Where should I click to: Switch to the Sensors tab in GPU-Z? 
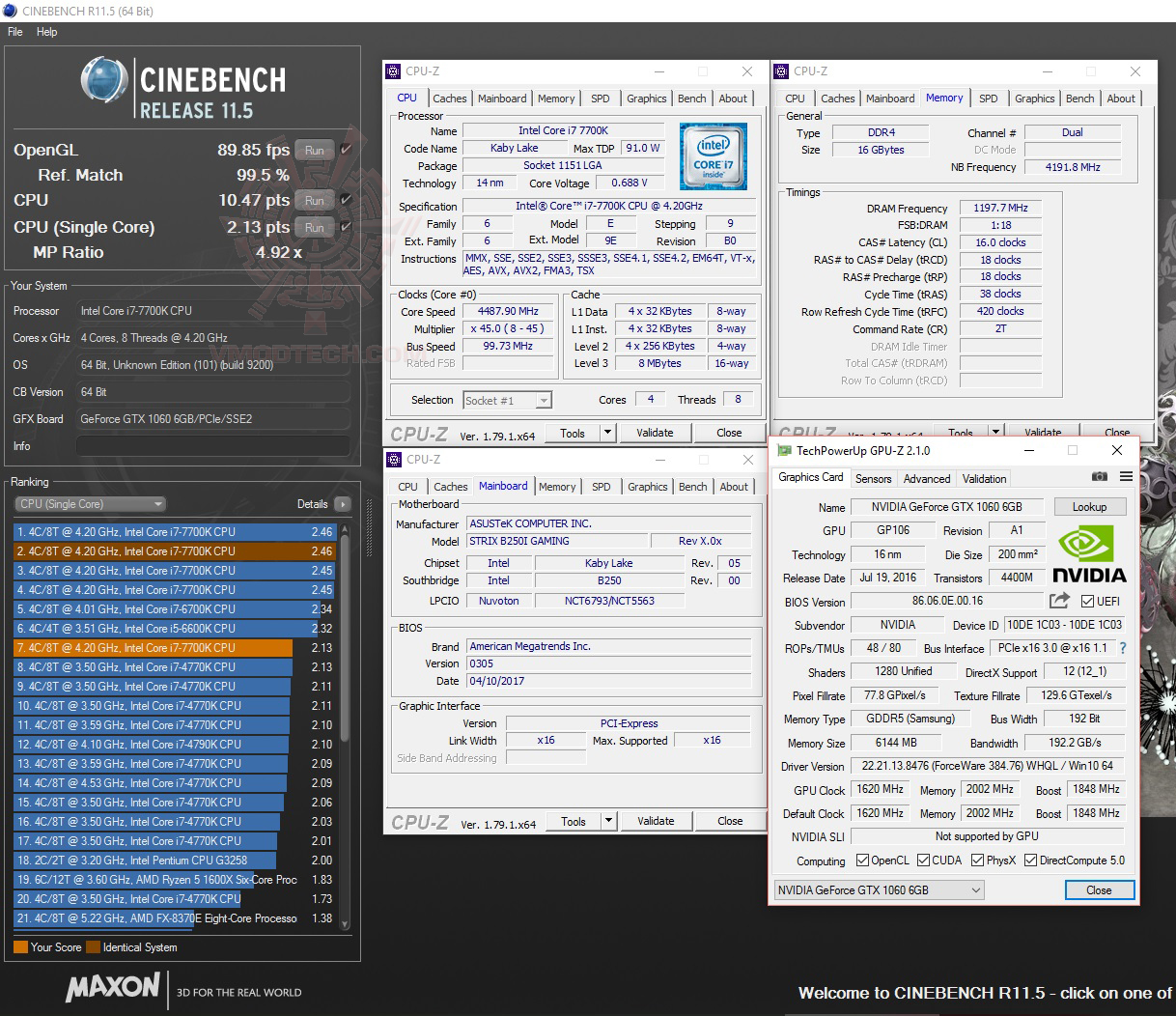tap(873, 478)
